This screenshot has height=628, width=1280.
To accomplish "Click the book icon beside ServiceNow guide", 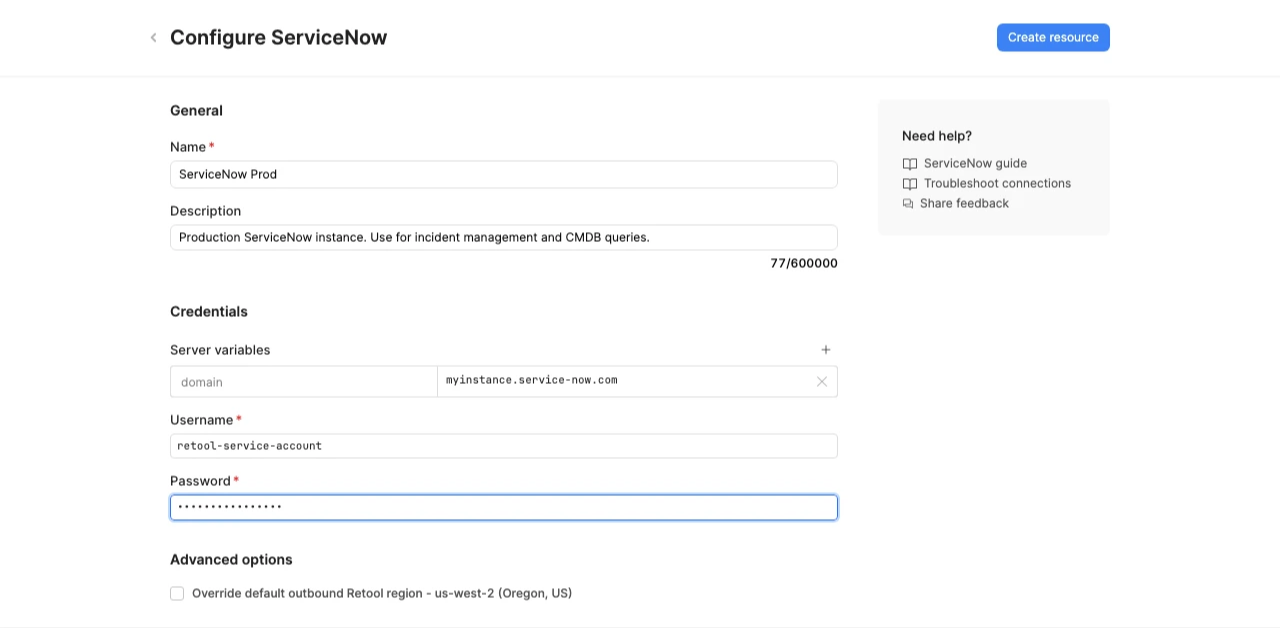I will coord(909,164).
